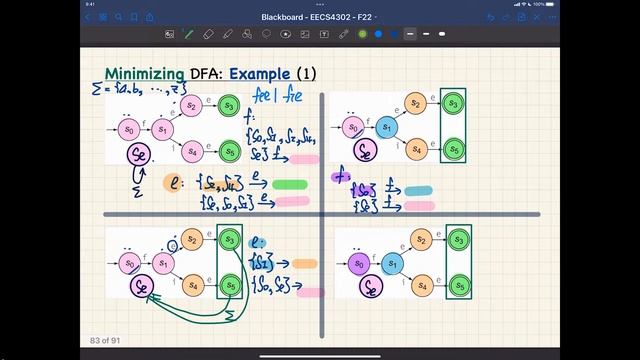Select the medium stroke width
This screenshot has width=640, height=360.
[426, 34]
